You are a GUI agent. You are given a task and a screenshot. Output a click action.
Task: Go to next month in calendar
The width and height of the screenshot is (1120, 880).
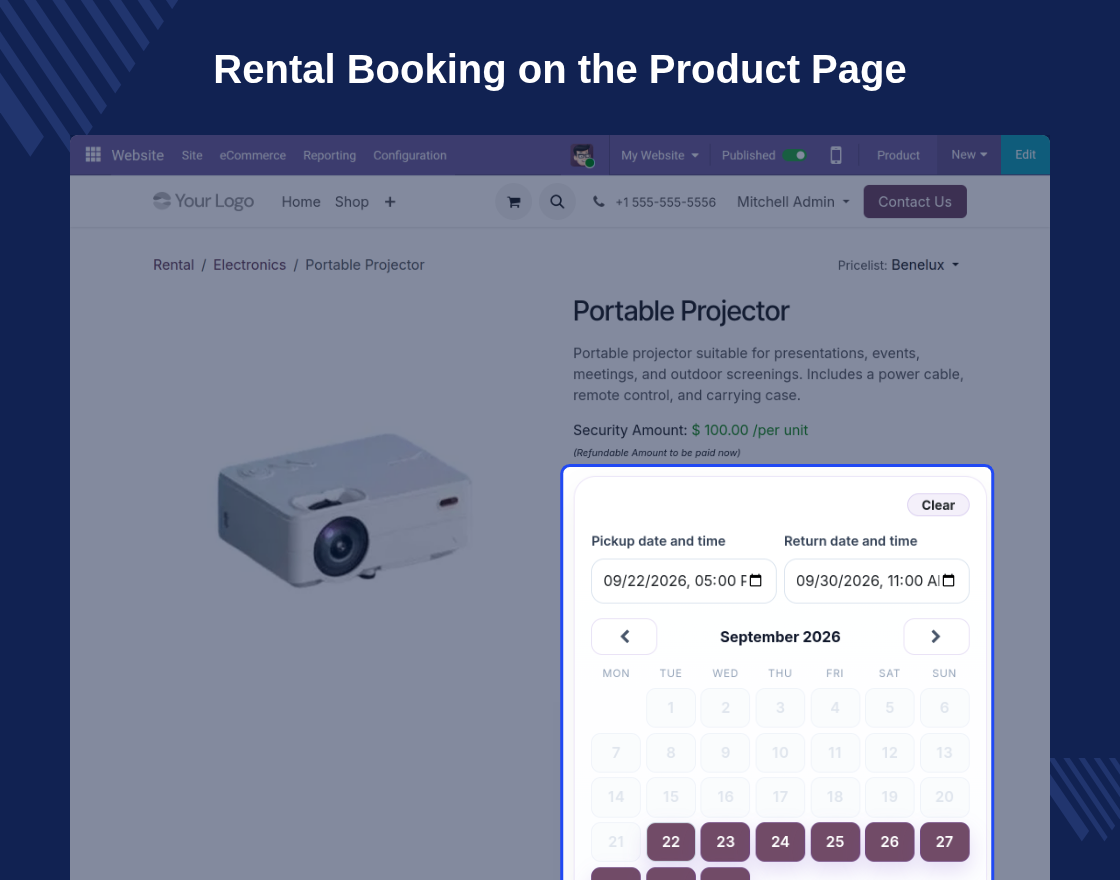(x=936, y=636)
